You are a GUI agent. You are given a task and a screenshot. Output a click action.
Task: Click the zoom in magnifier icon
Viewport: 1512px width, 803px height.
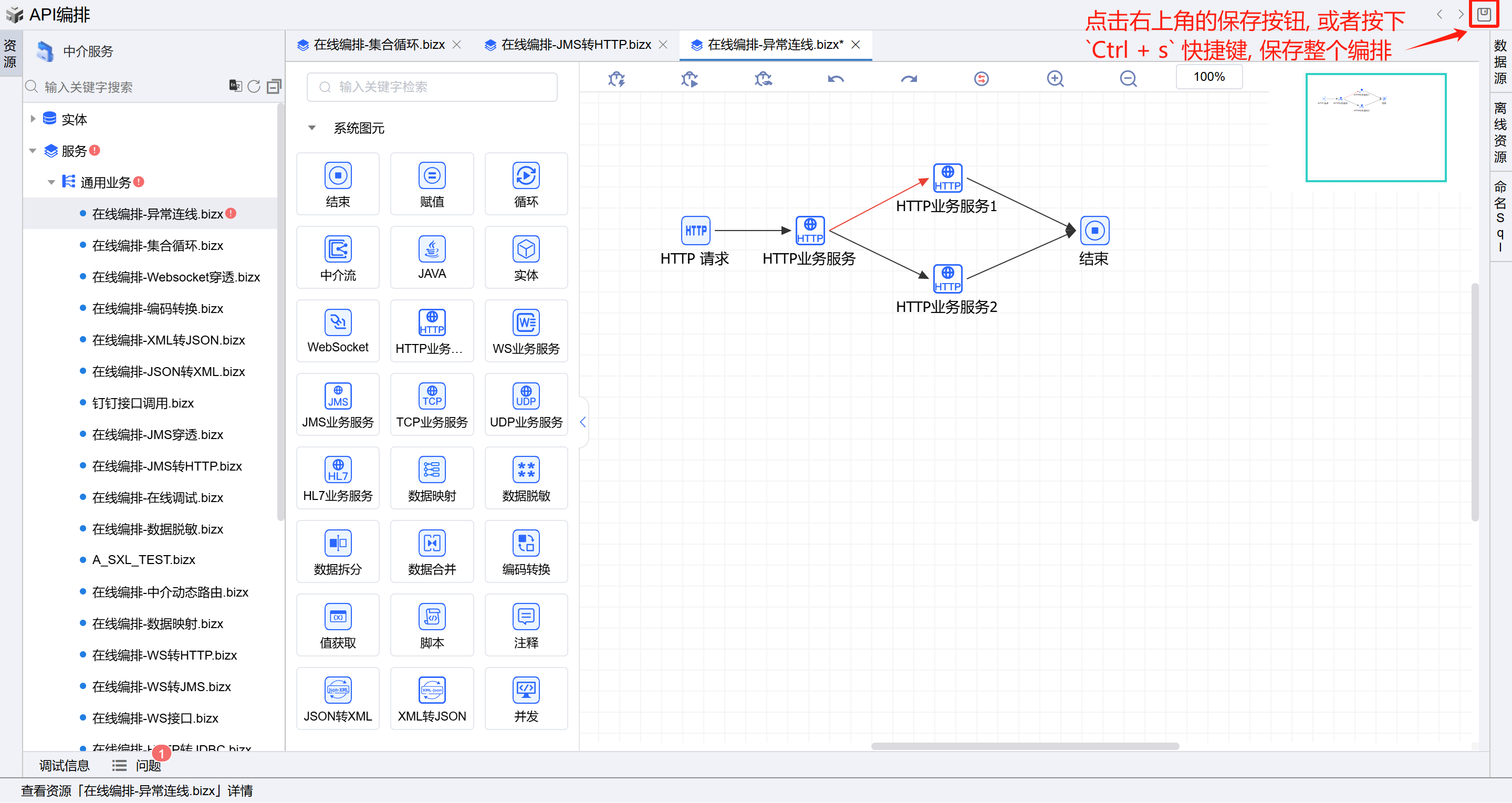1055,79
